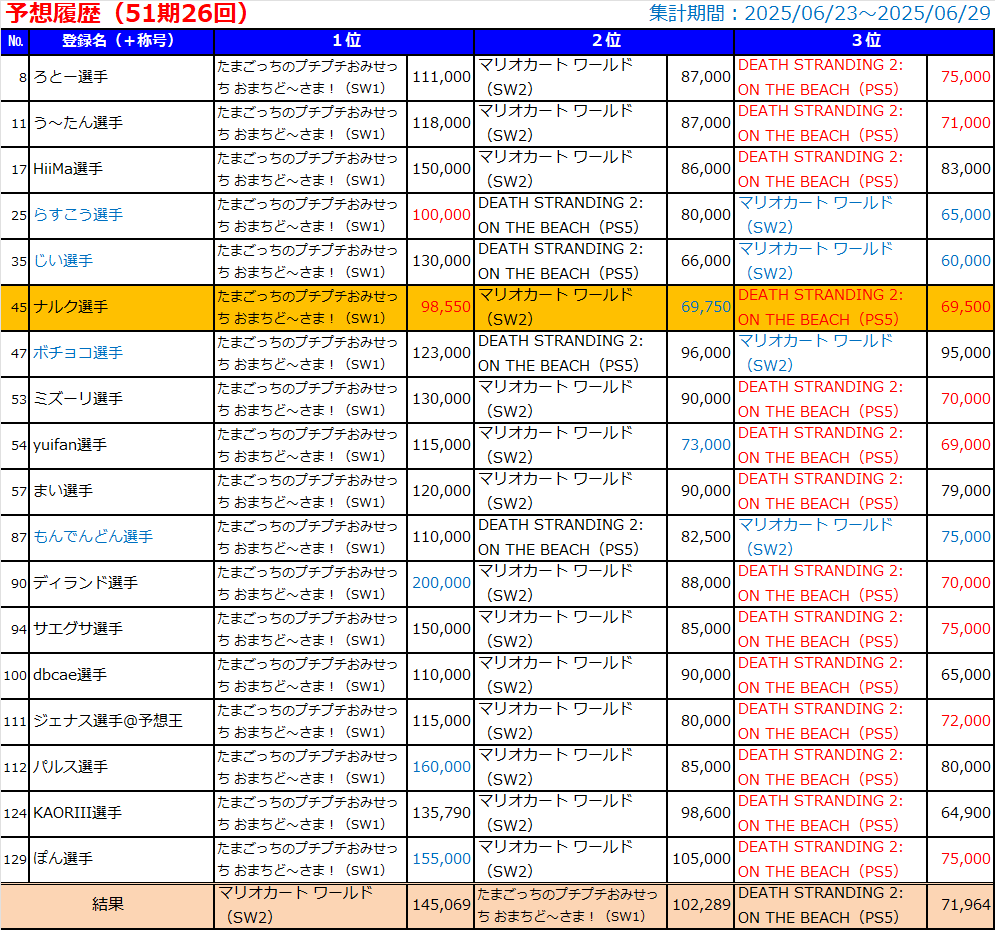Click the No. column header
Screen dimensions: 995x930
tap(15, 41)
